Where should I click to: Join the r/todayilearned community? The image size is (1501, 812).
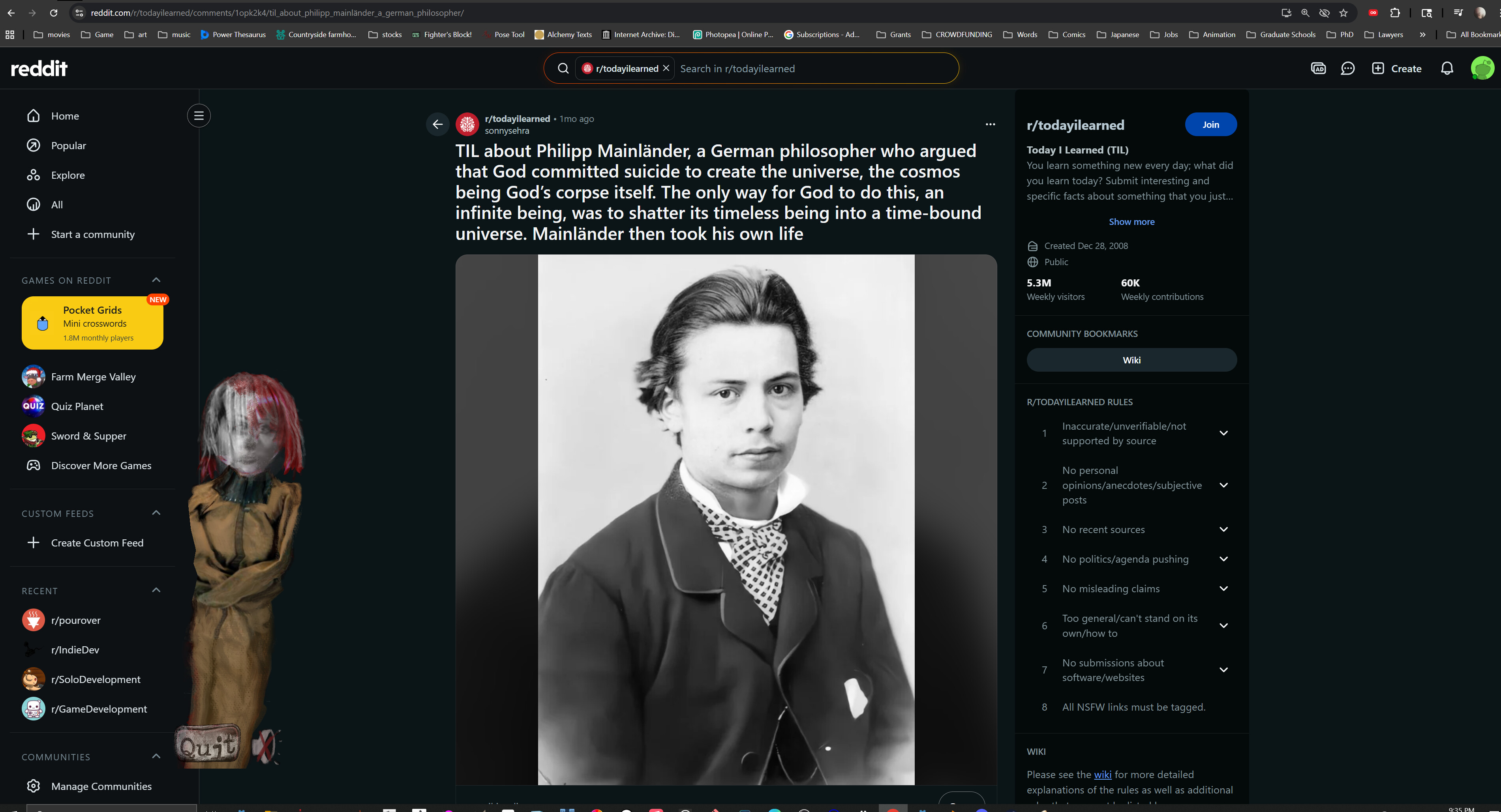pos(1211,125)
